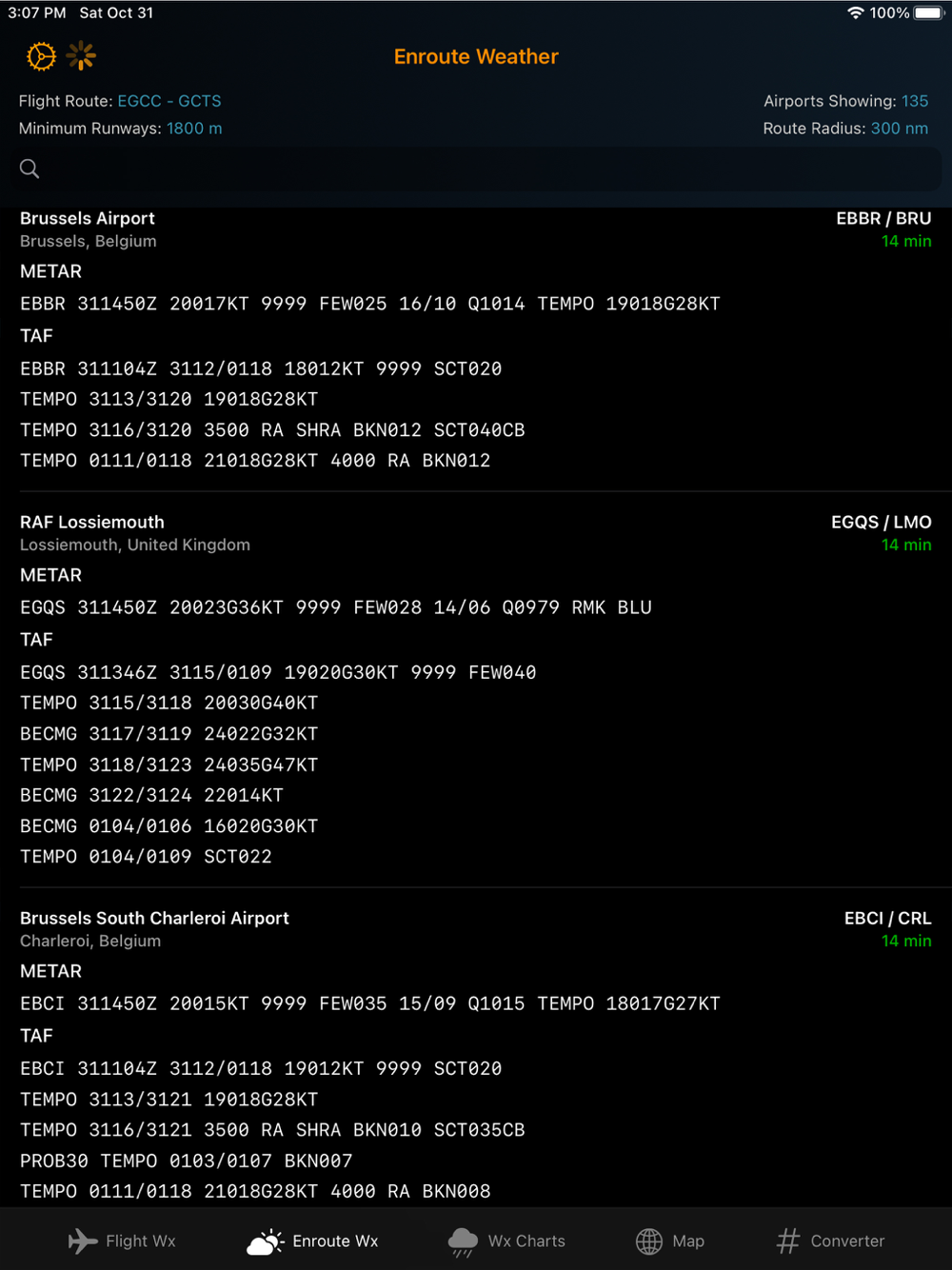The height and width of the screenshot is (1270, 952).
Task: Tap the Wi-Fi status icon
Action: (x=855, y=12)
